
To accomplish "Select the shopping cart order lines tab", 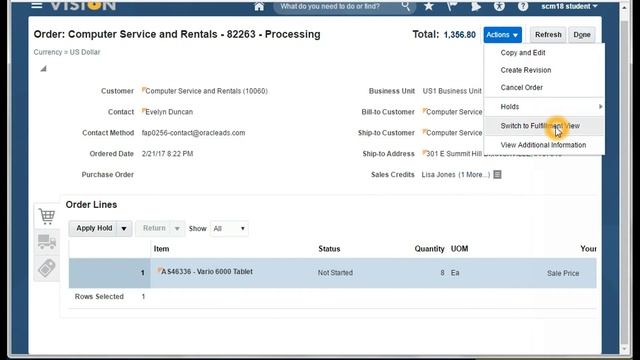I will (47, 216).
